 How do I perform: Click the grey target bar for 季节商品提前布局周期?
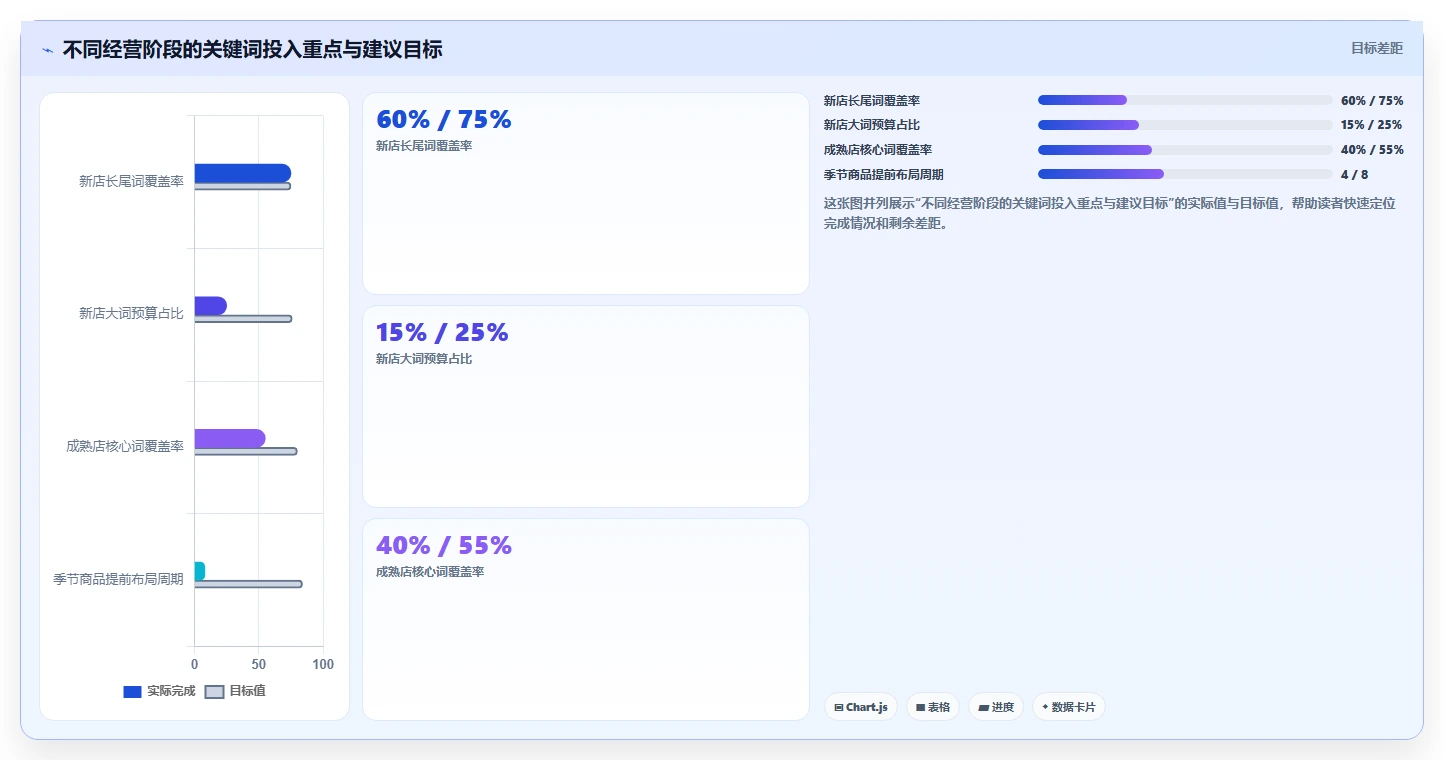point(248,584)
